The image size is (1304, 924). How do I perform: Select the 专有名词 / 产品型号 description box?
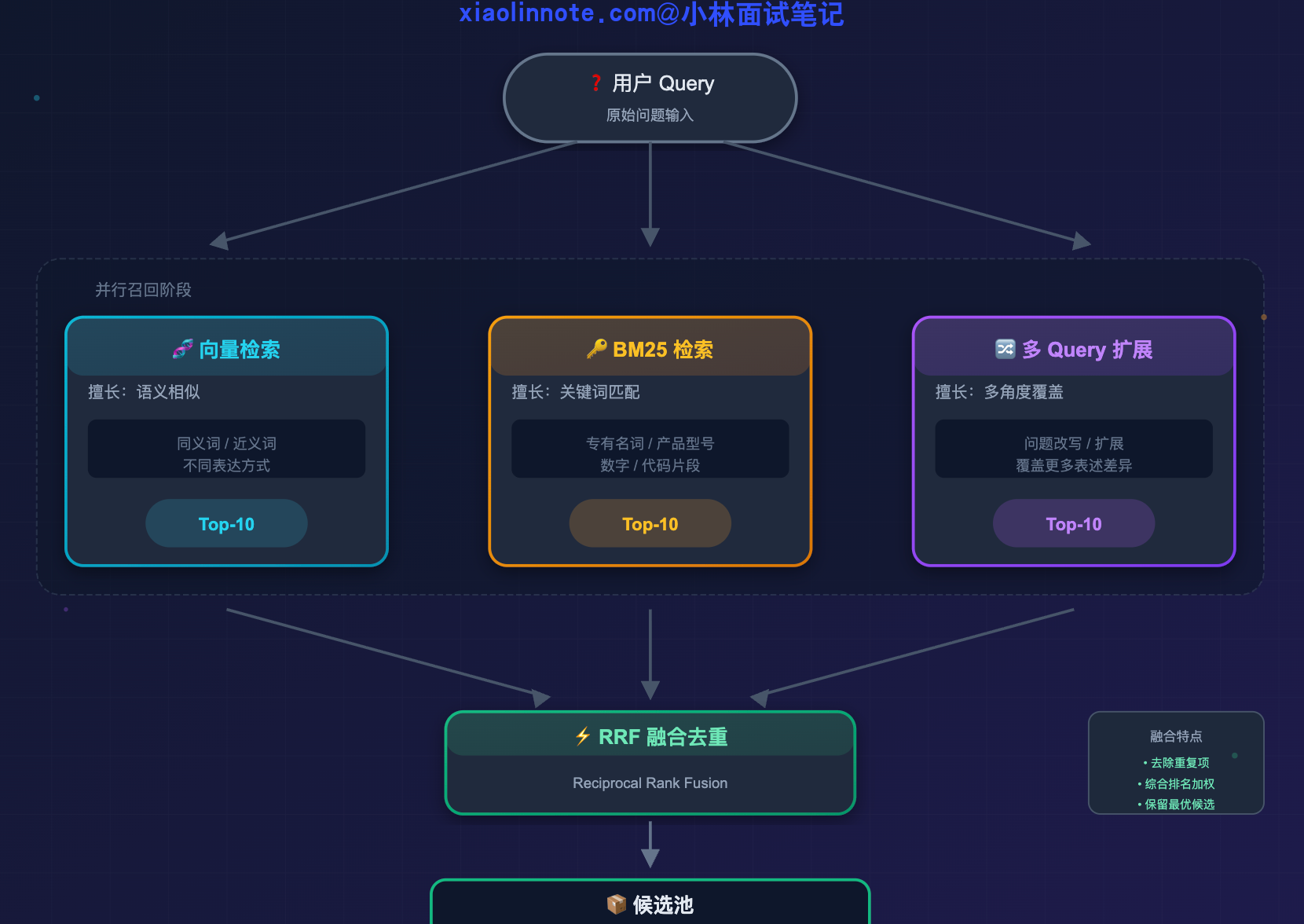[650, 449]
